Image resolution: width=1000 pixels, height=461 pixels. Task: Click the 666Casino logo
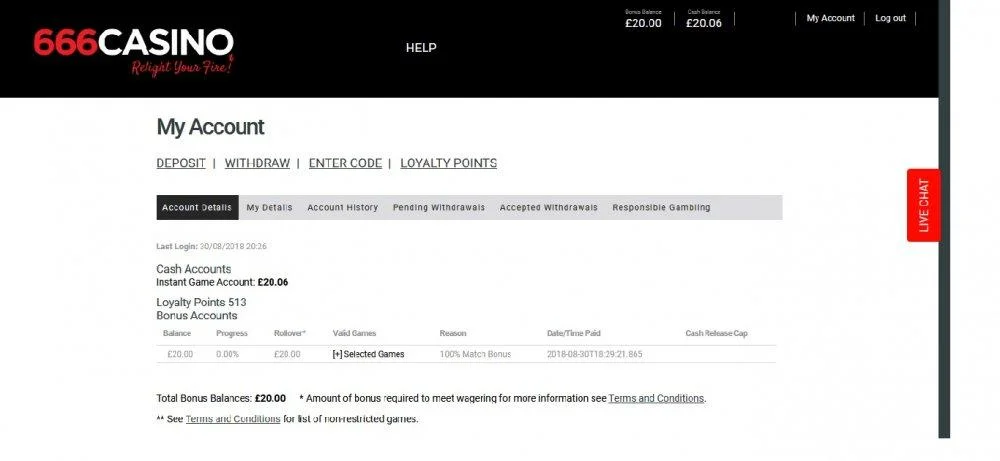click(134, 52)
